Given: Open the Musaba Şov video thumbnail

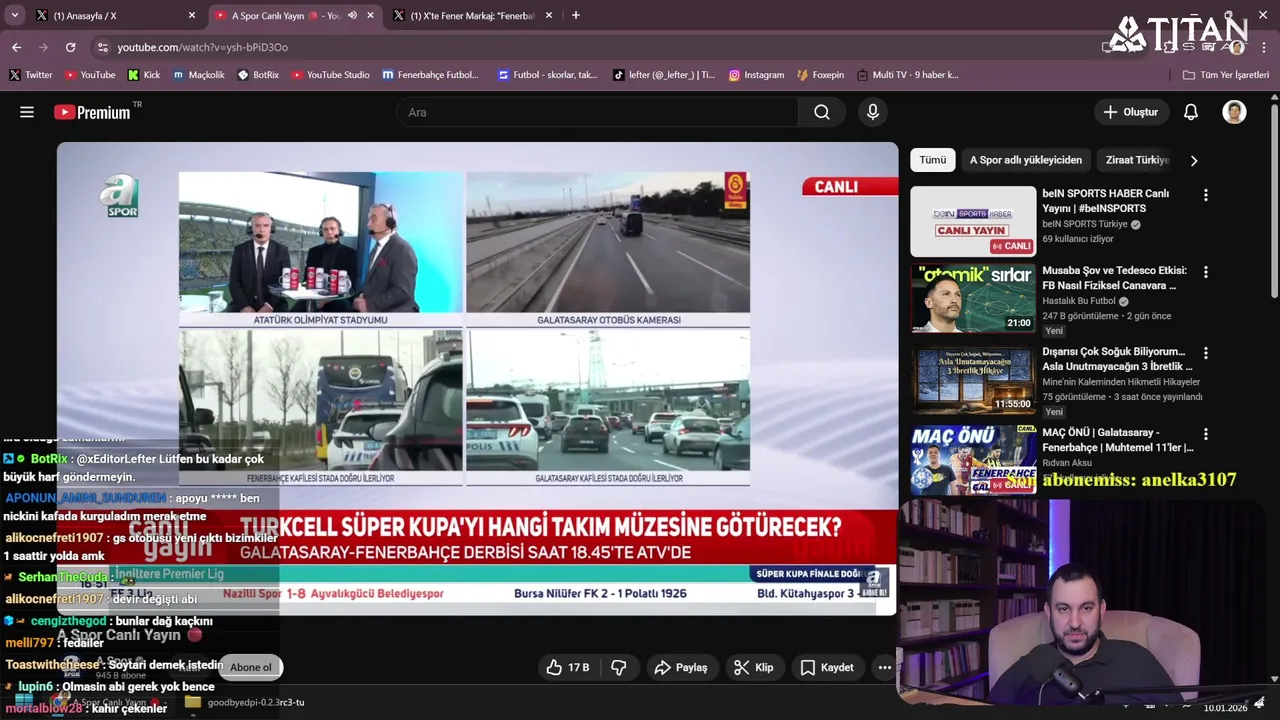Looking at the screenshot, I should [973, 298].
